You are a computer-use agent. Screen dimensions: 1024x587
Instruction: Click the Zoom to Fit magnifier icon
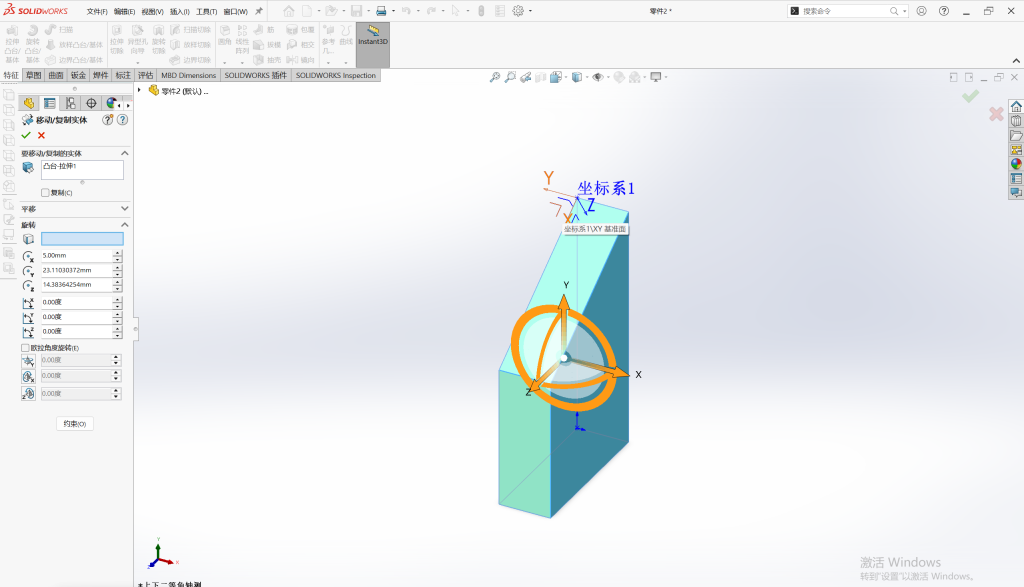point(495,77)
